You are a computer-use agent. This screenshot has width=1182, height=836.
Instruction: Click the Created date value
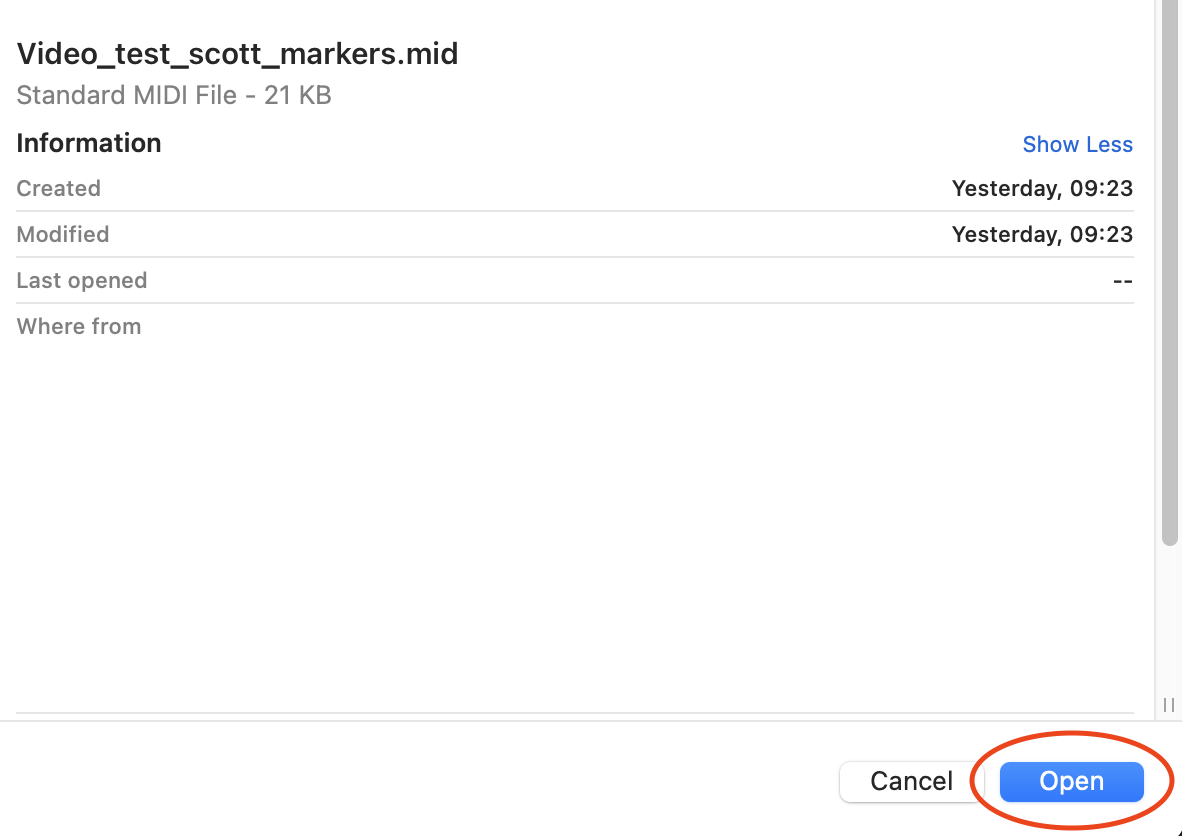1042,189
